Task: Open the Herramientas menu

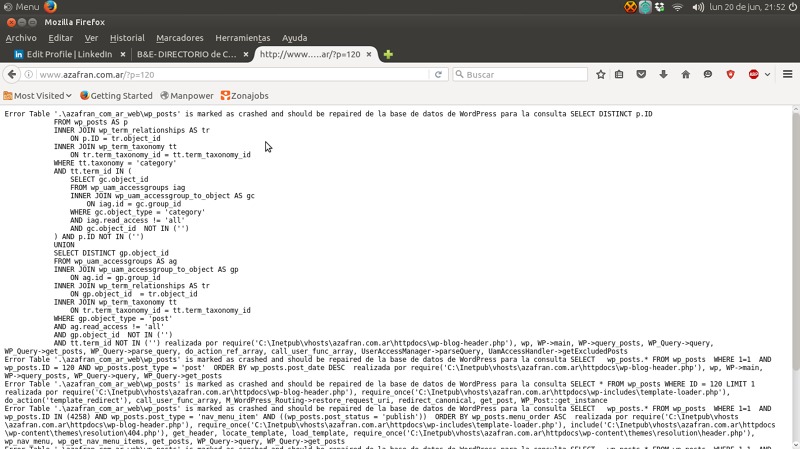Action: click(x=242, y=38)
